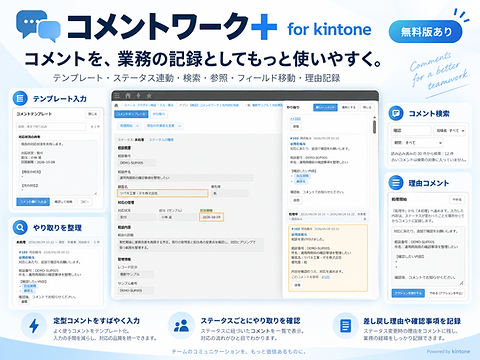Click the コメントワーク+ chat bubble logo

[38, 26]
